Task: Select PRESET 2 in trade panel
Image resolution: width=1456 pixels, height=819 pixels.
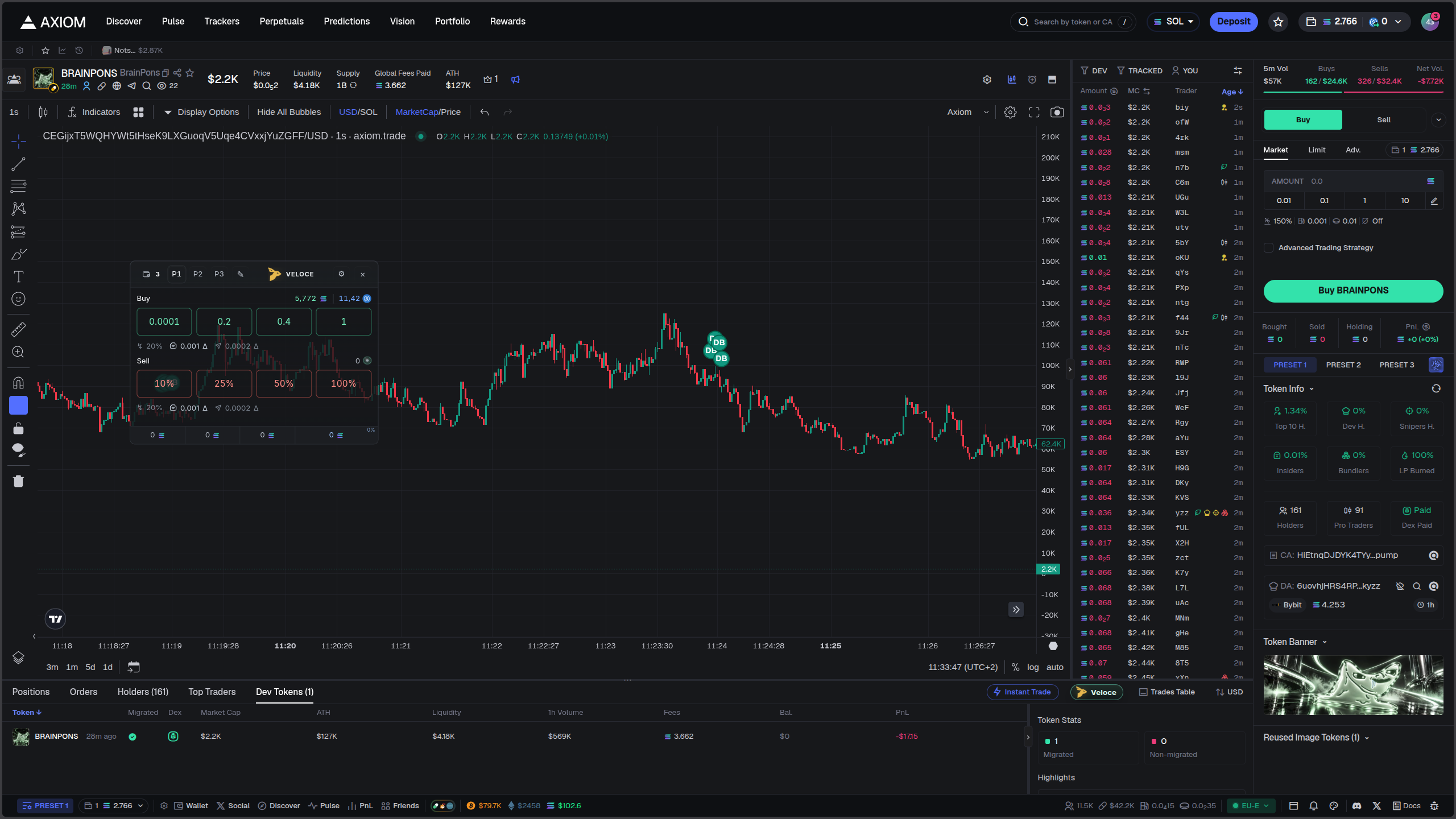Action: (x=1343, y=365)
